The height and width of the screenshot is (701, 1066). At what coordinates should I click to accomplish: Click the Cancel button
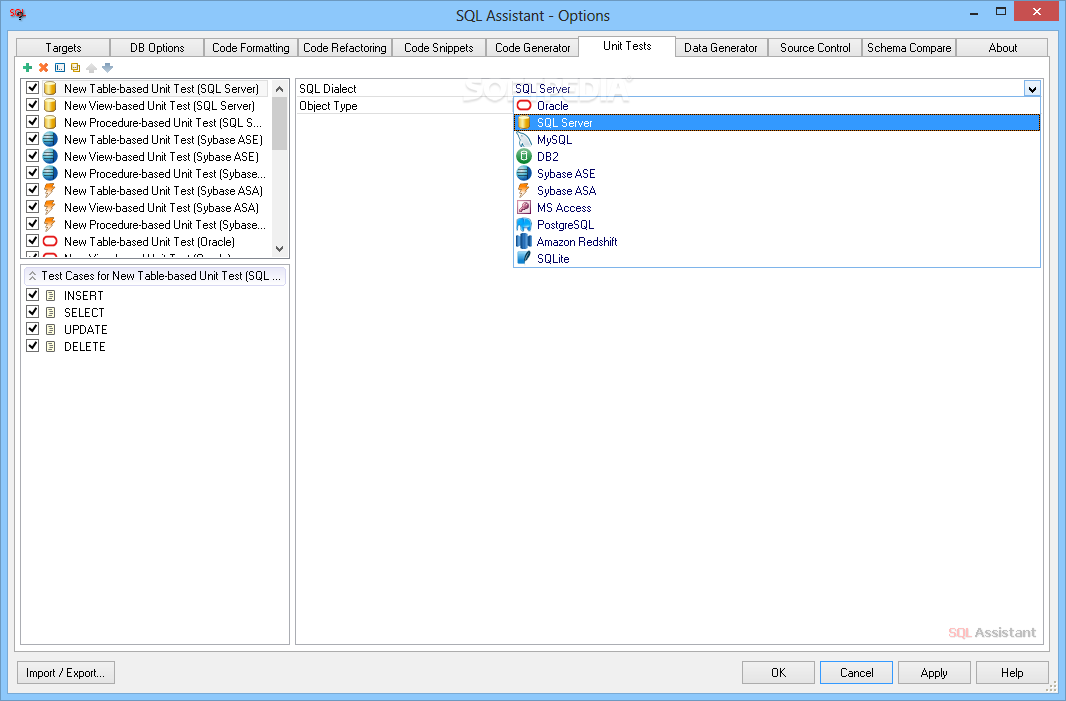[x=857, y=672]
